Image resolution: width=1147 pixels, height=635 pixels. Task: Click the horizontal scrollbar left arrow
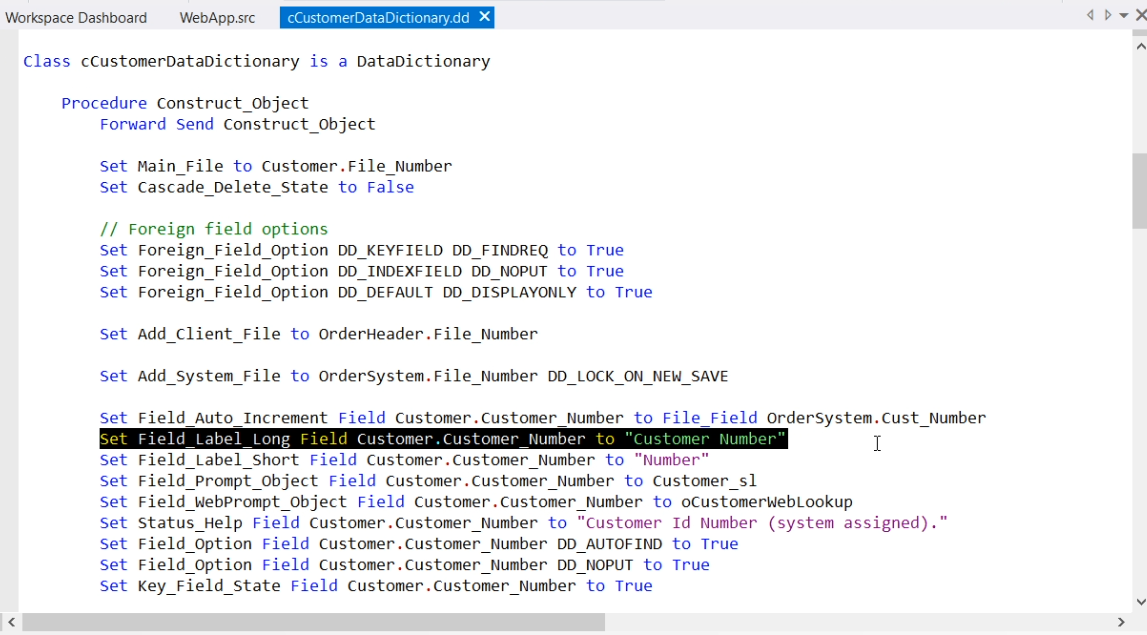[x=11, y=623]
